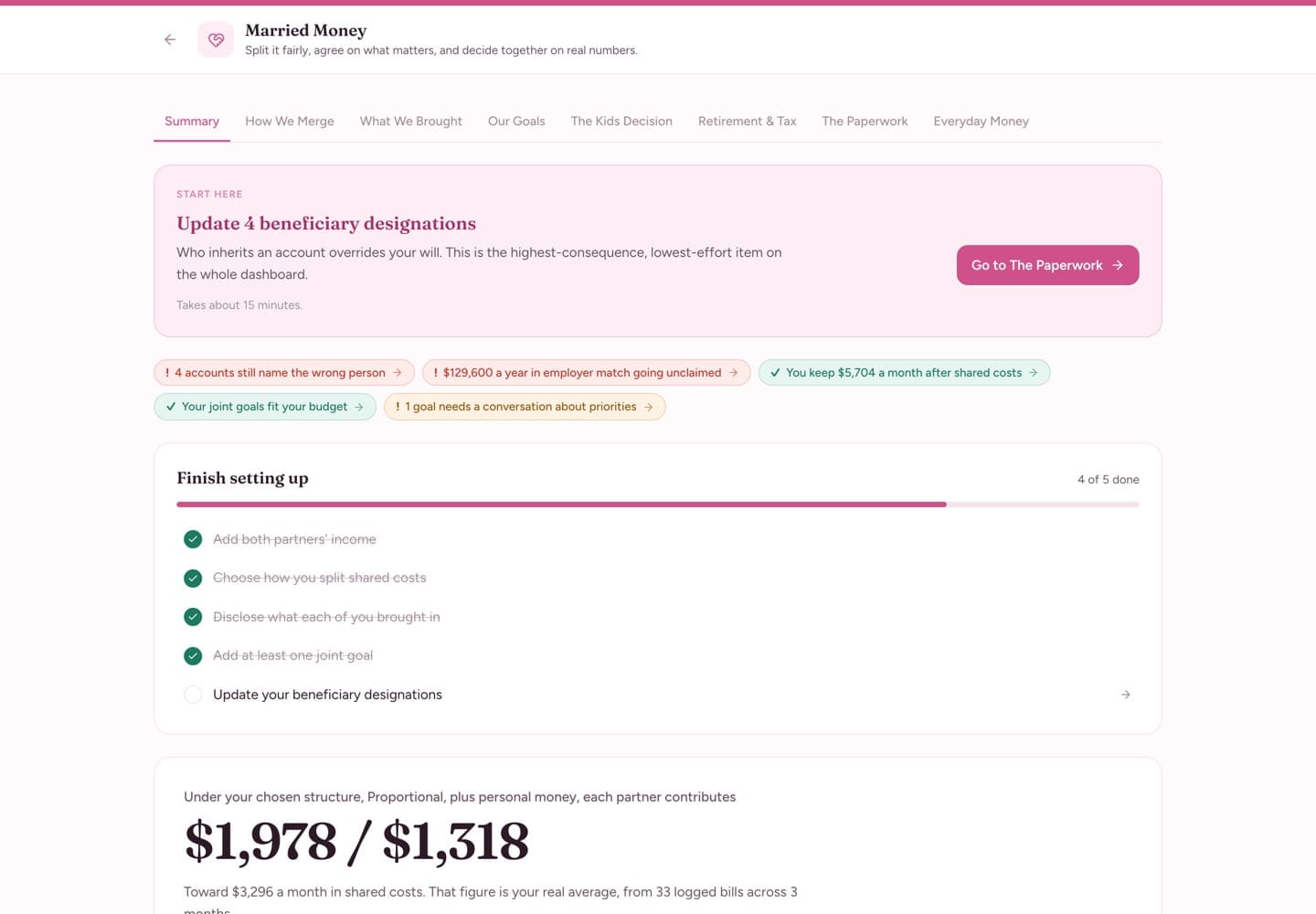The width and height of the screenshot is (1316, 914).
Task: Click 'Takes about 15 minutes.' note
Action: click(239, 305)
